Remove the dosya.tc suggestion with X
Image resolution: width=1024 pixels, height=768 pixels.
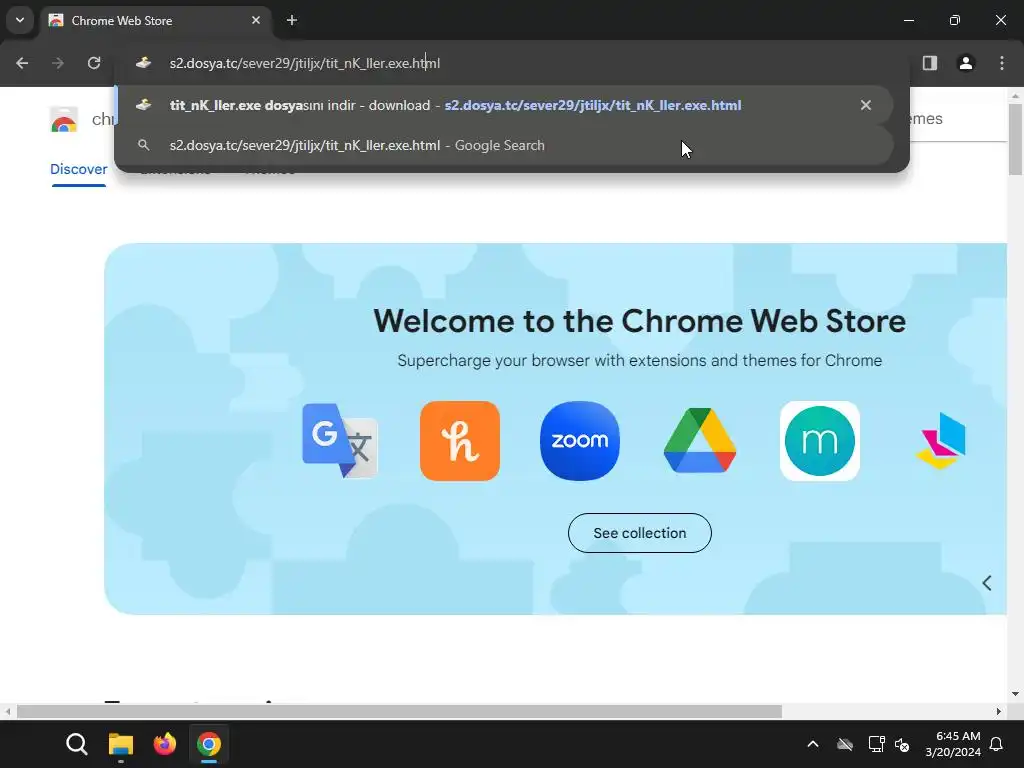866,105
